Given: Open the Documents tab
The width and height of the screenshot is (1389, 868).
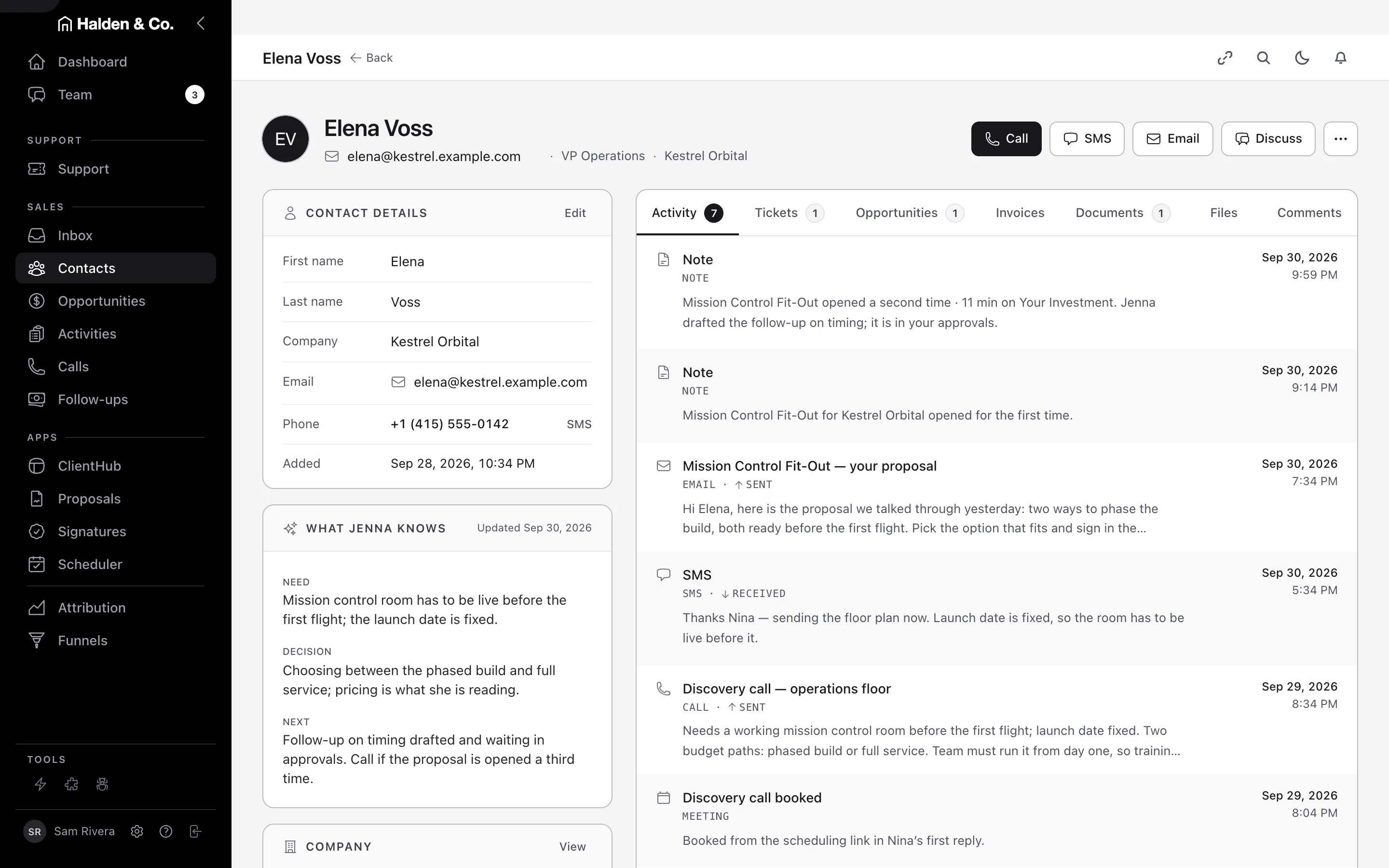Looking at the screenshot, I should [1123, 213].
